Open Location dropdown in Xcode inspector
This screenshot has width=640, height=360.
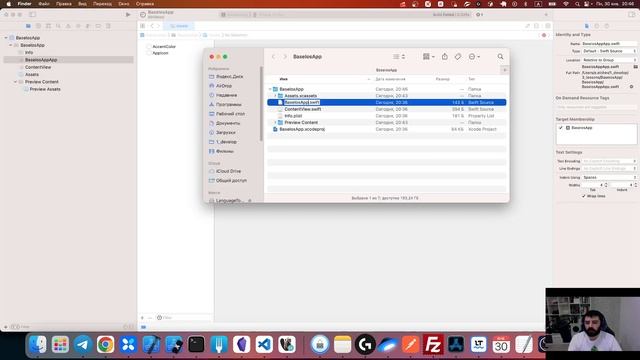pyautogui.click(x=609, y=60)
